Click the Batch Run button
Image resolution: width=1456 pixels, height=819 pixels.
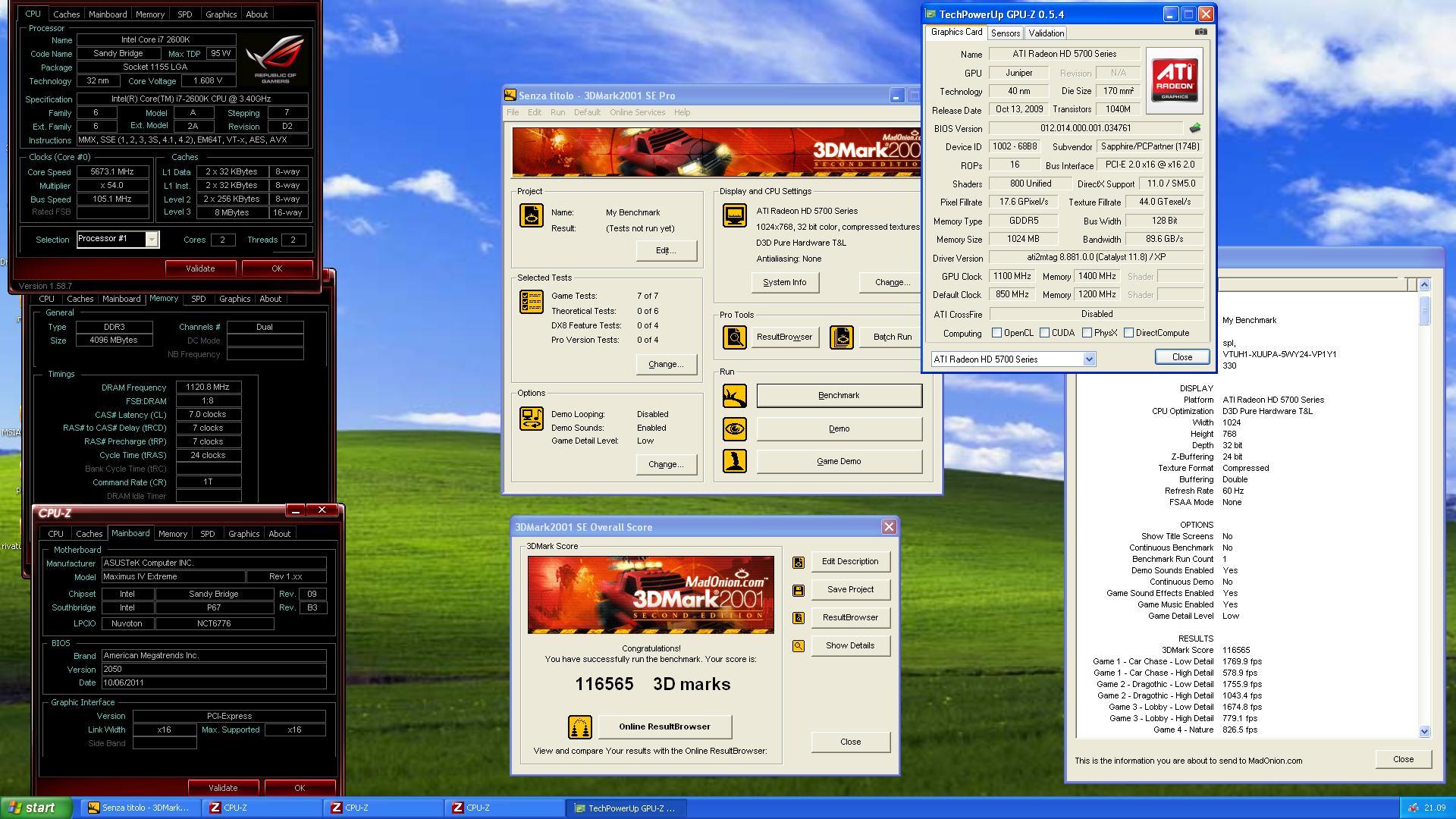[892, 337]
